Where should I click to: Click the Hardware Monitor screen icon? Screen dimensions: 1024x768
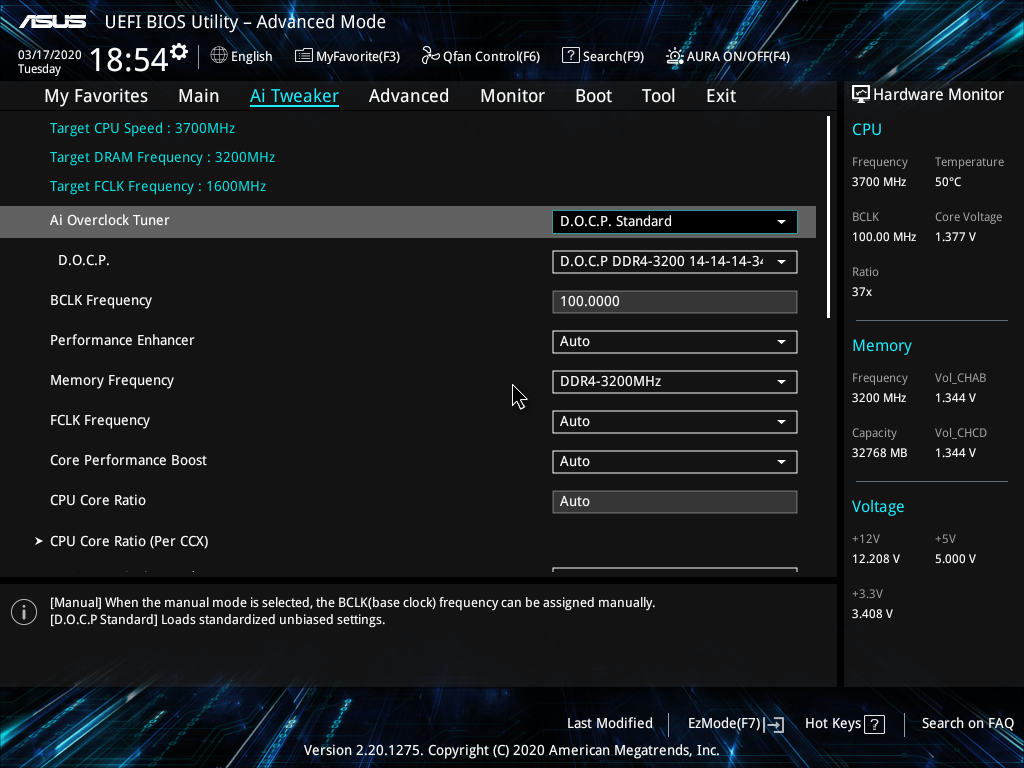[861, 95]
